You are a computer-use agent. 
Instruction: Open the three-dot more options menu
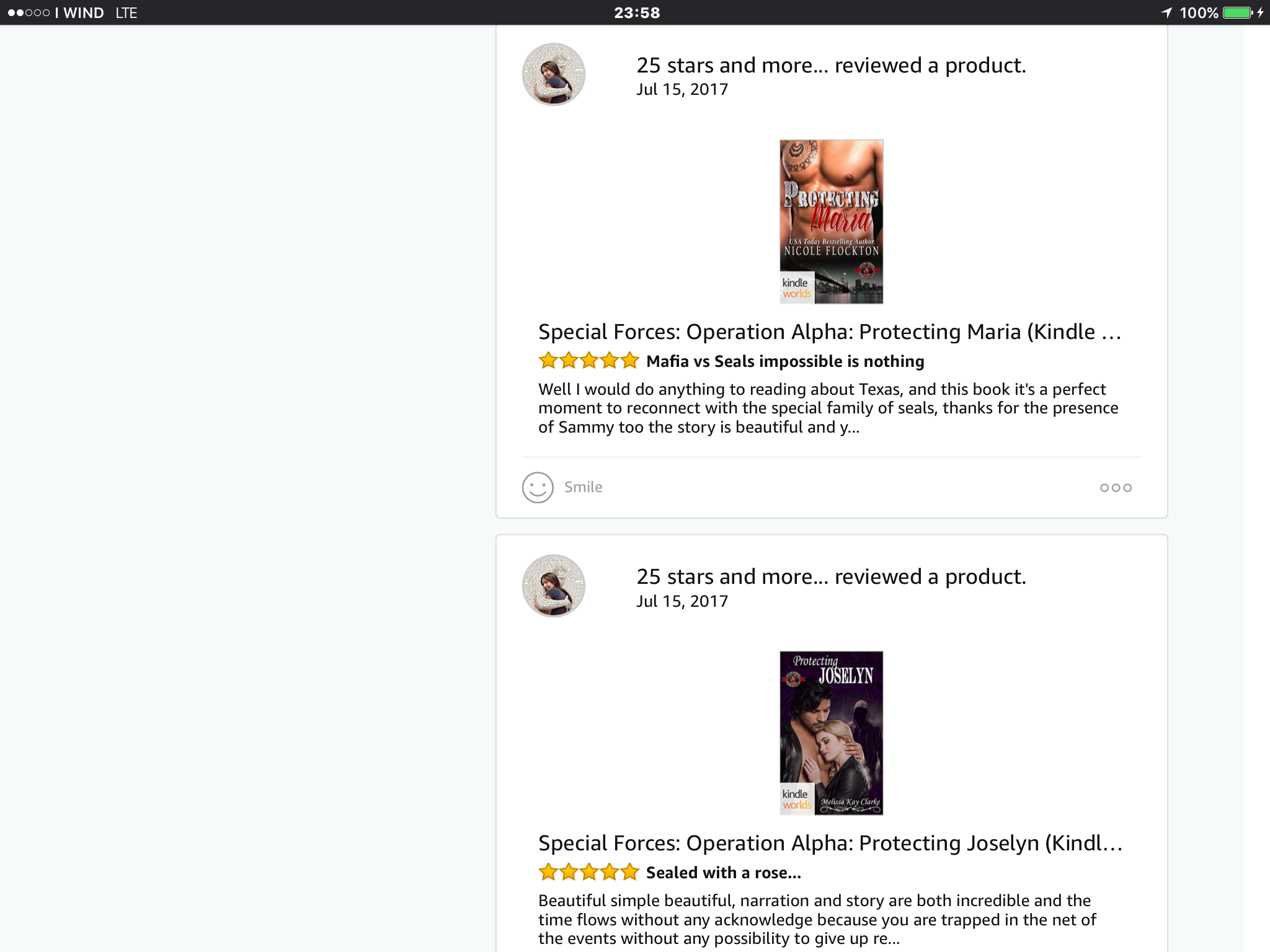tap(1116, 488)
